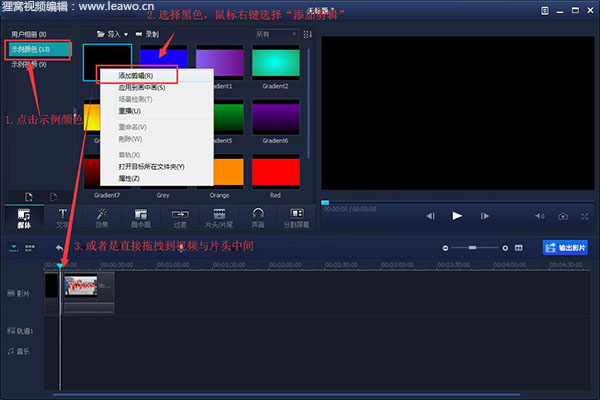
Task: Click the timeline zoom out icon
Action: [x=445, y=248]
